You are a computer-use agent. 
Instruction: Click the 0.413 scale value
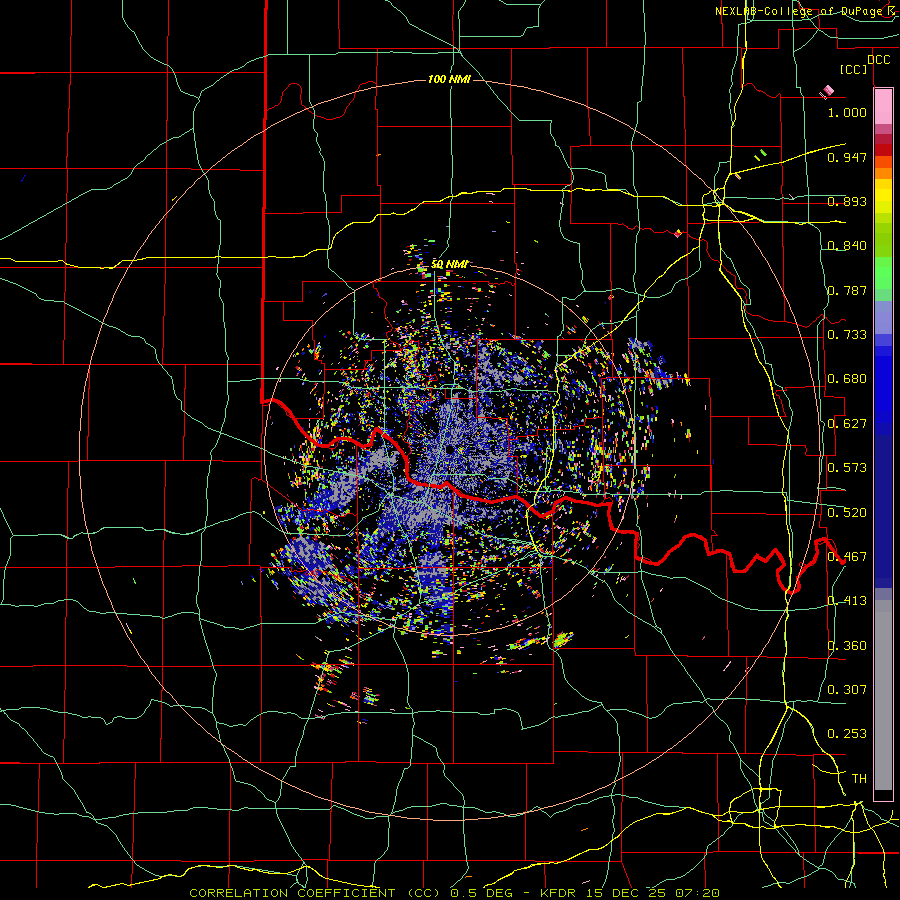847,600
